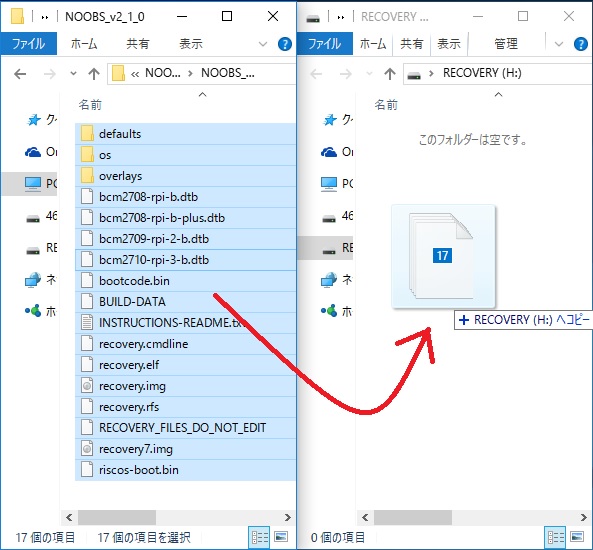Image resolution: width=593 pixels, height=550 pixels.
Task: Click RECOVERY (H:) address breadcrumb
Action: (x=482, y=73)
